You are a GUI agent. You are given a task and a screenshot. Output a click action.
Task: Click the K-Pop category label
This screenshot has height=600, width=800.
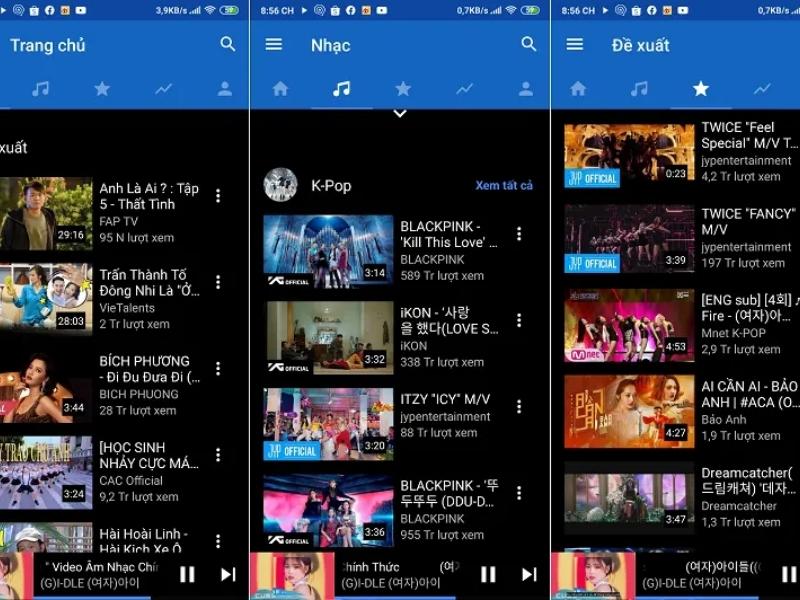pyautogui.click(x=331, y=185)
